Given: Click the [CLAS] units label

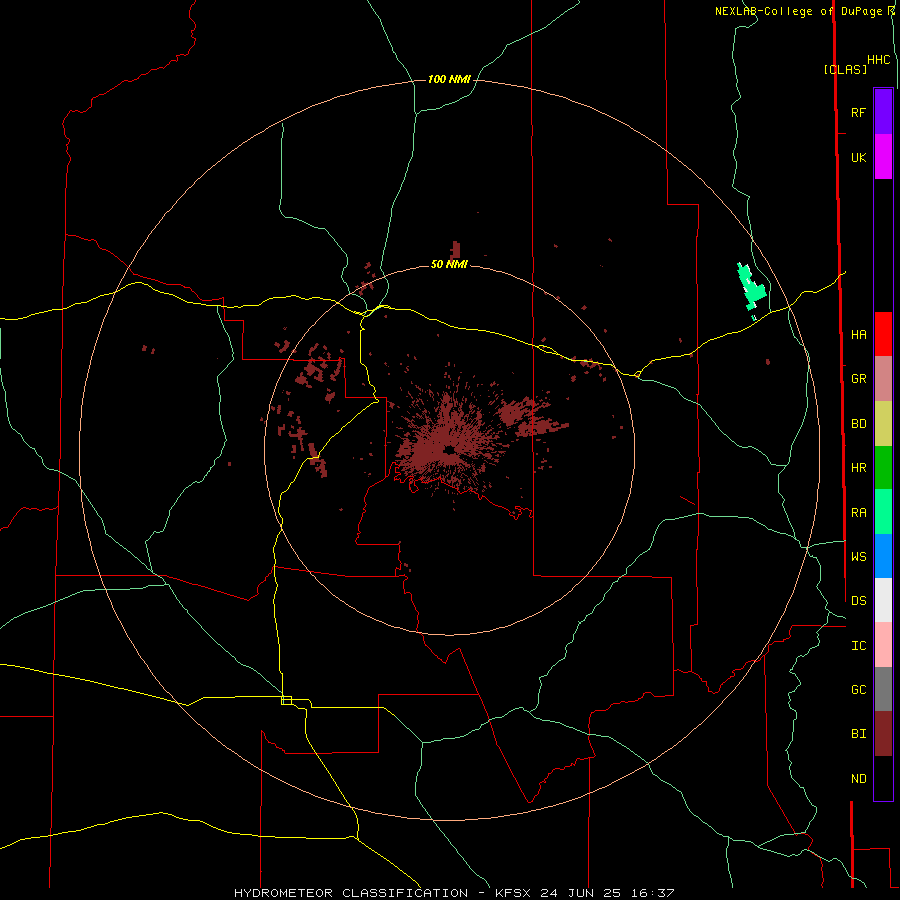Looking at the screenshot, I should (845, 69).
